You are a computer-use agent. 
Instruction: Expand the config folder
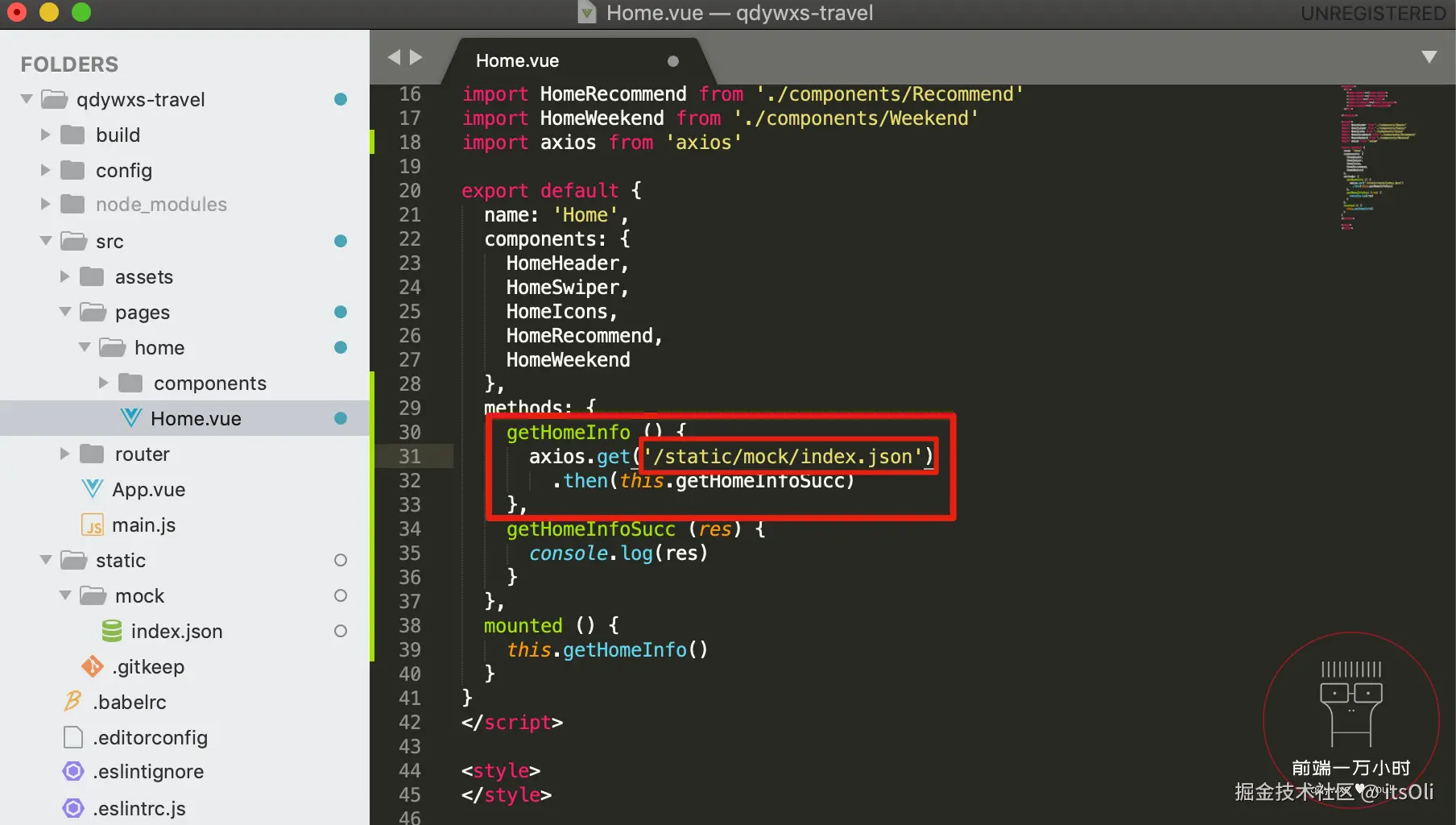click(46, 170)
